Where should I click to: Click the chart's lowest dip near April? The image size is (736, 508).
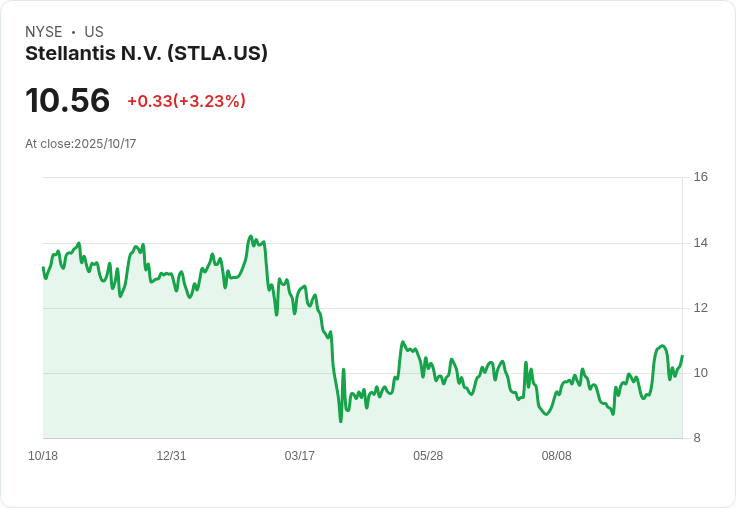(341, 421)
